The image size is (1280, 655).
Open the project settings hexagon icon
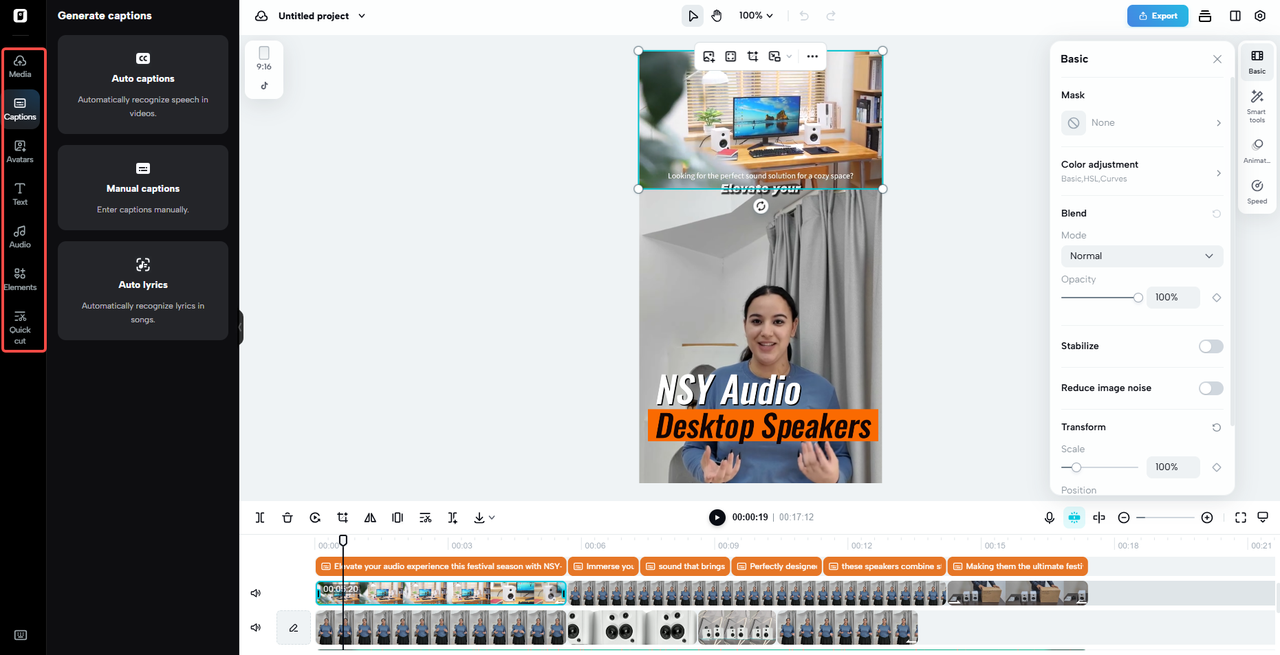point(1259,16)
